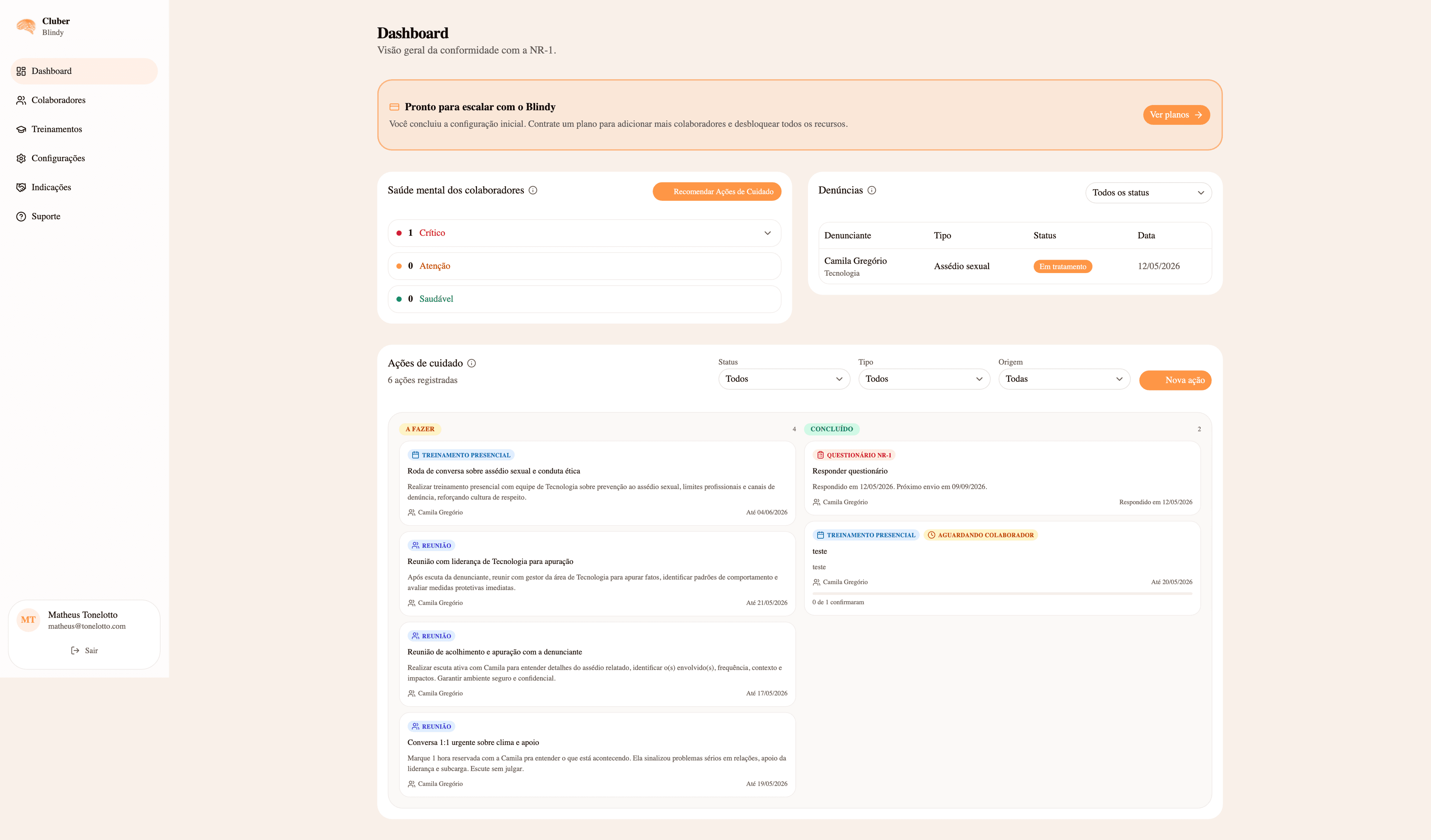
Task: Expand the Crítico row chevron
Action: coord(767,233)
